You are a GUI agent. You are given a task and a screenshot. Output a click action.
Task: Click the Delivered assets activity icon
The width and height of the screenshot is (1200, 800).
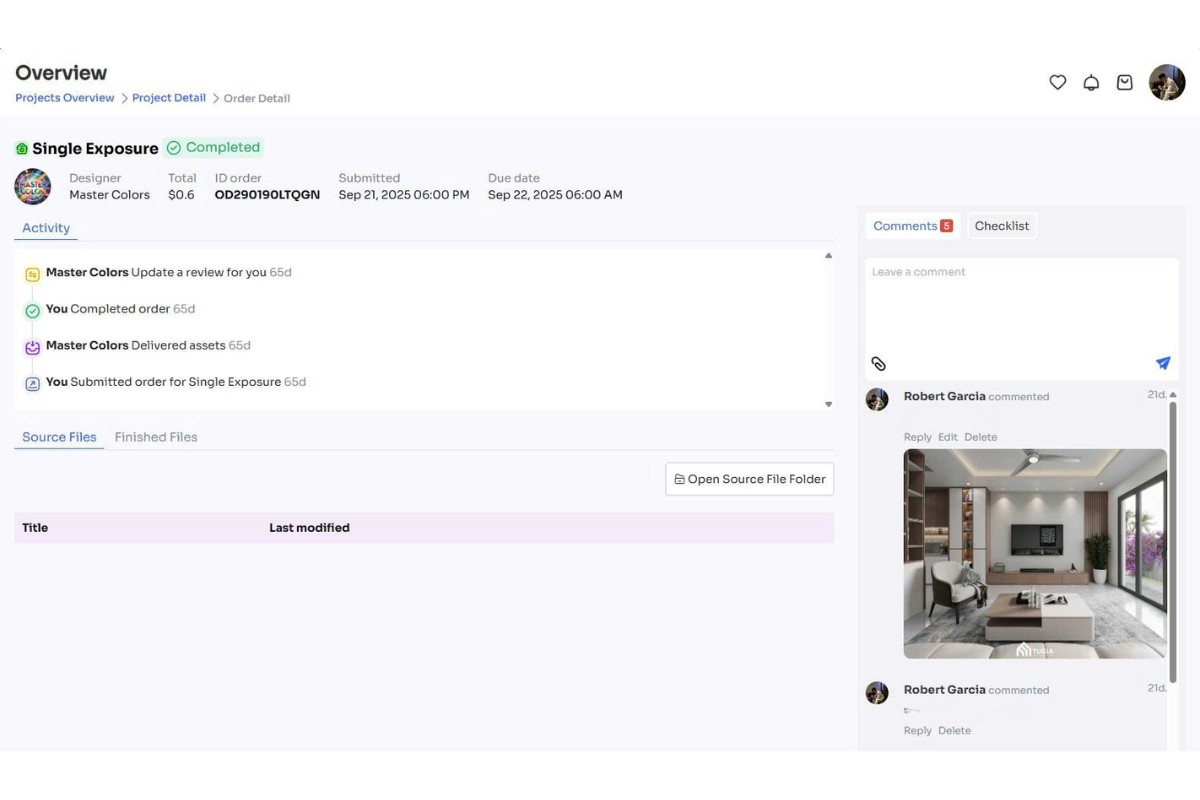32,345
